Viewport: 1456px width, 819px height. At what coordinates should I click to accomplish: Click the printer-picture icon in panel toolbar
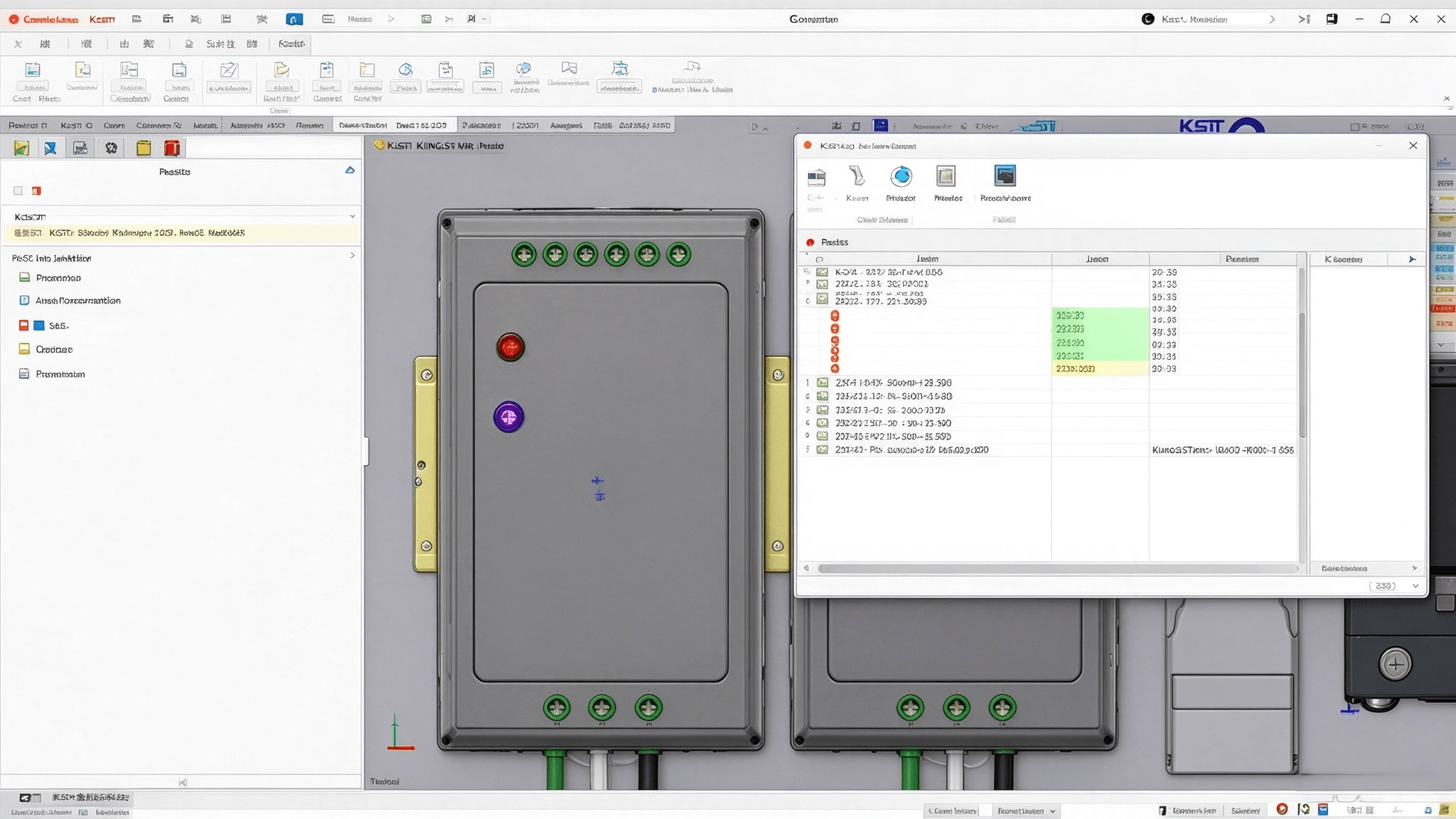(80, 148)
